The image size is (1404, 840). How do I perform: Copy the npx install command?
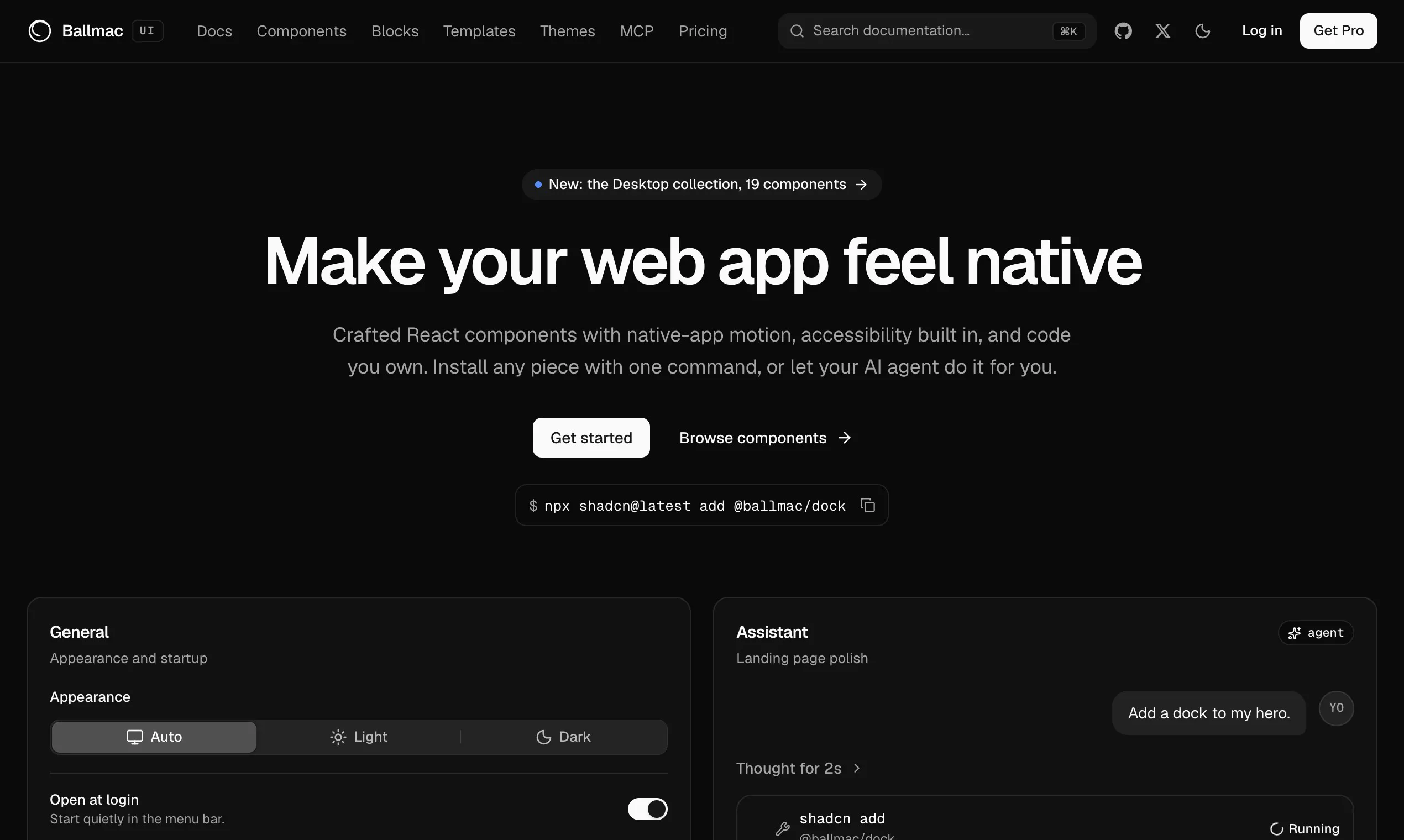(868, 505)
